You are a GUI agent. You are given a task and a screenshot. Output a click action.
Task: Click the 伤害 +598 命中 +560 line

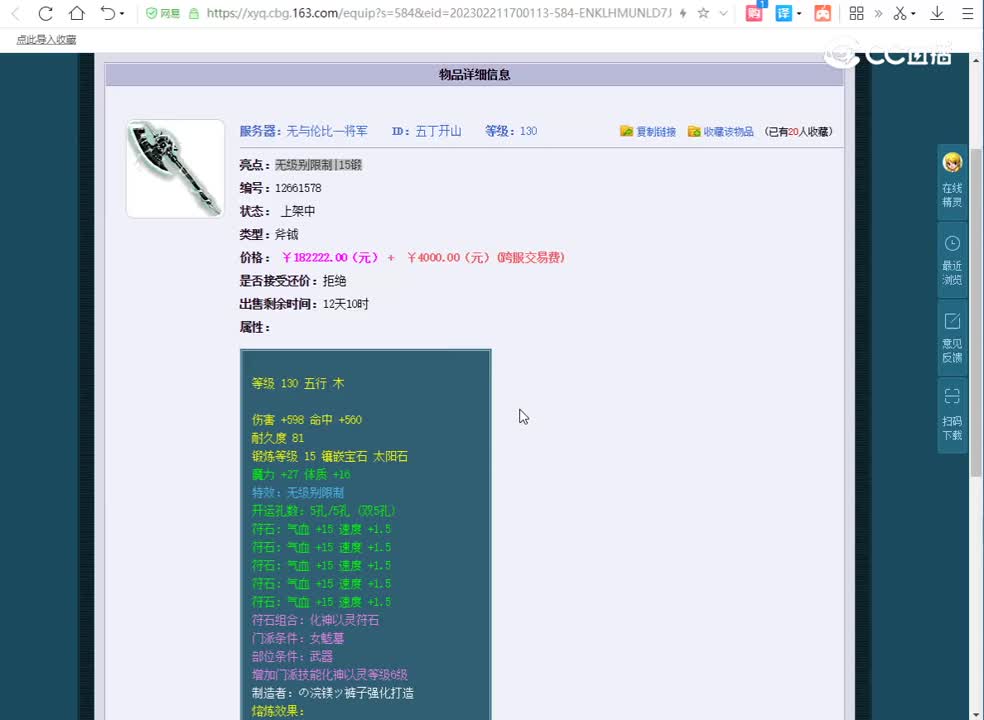pos(307,420)
